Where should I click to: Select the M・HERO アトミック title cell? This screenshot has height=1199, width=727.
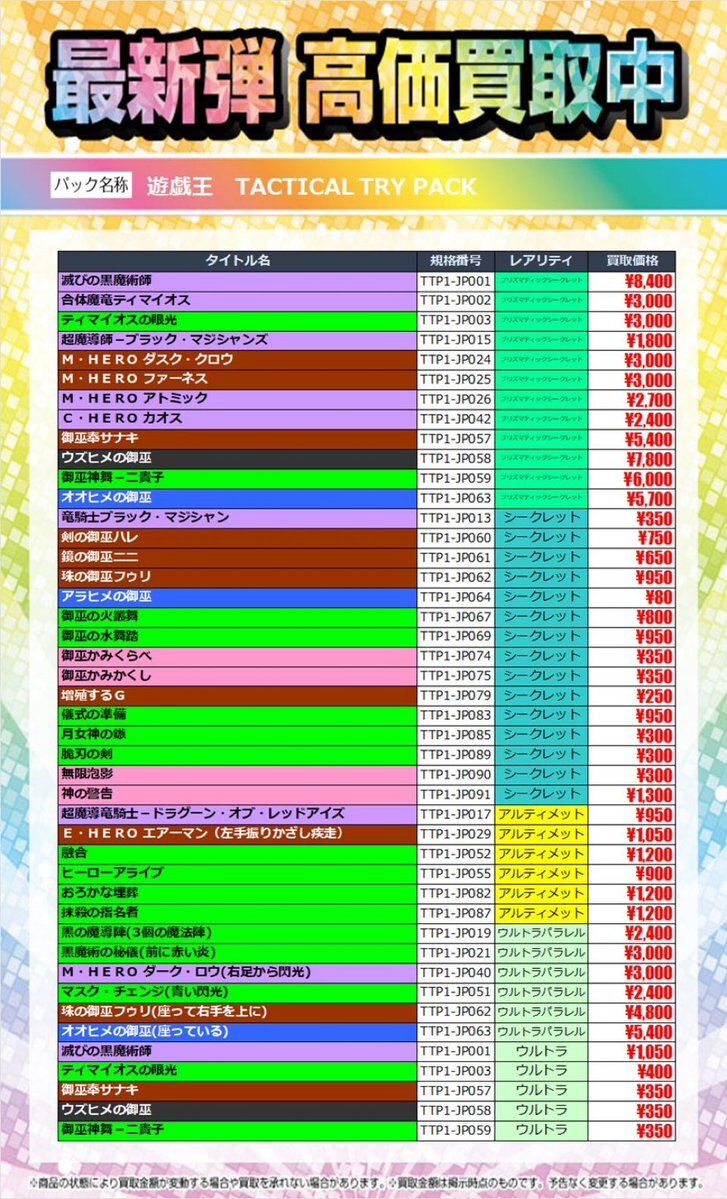point(237,399)
